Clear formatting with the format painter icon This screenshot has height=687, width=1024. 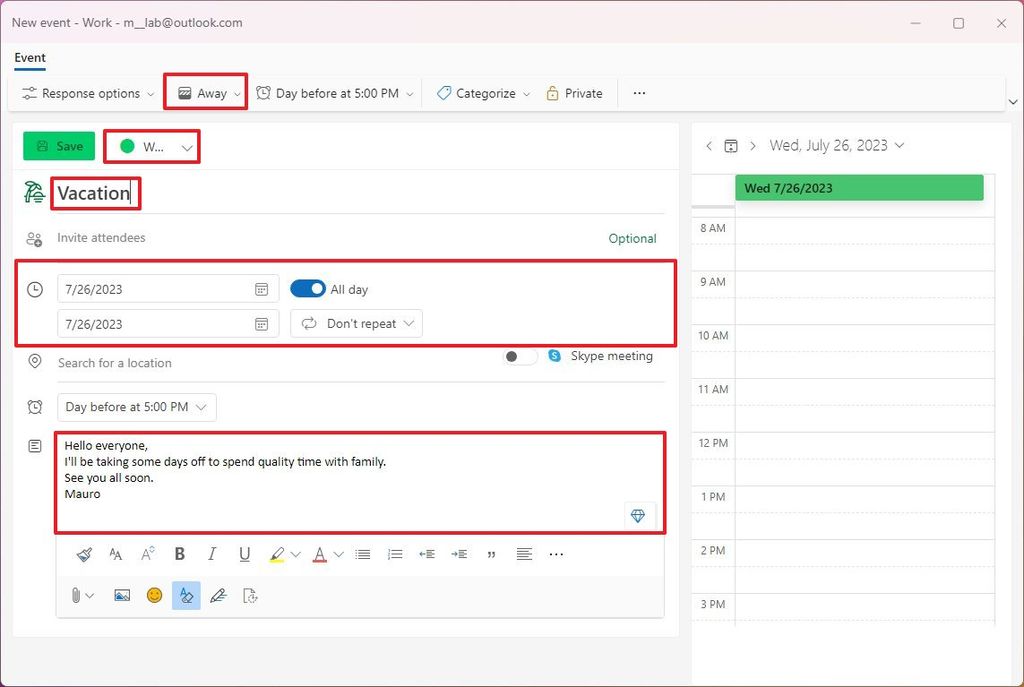(84, 554)
